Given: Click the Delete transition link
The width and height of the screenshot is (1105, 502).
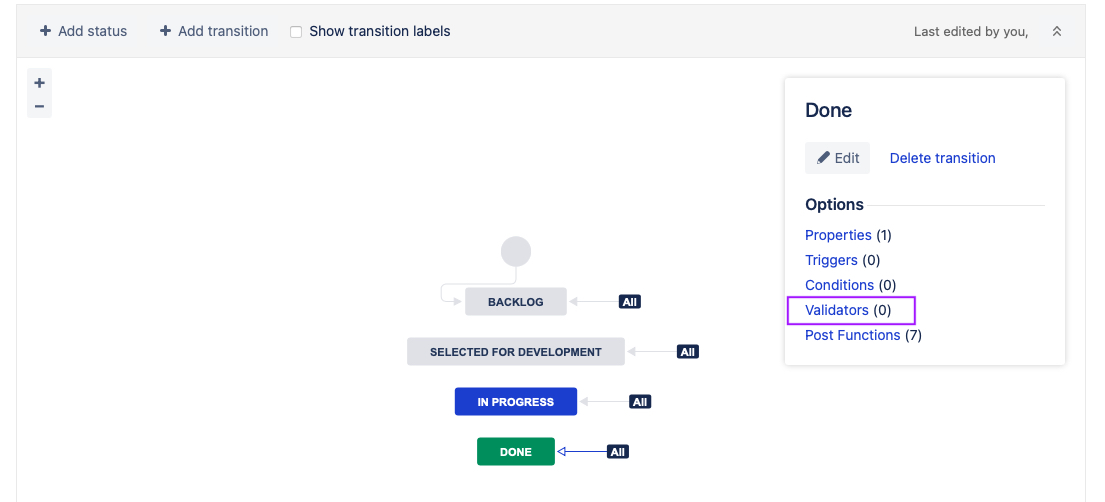Looking at the screenshot, I should click(942, 158).
